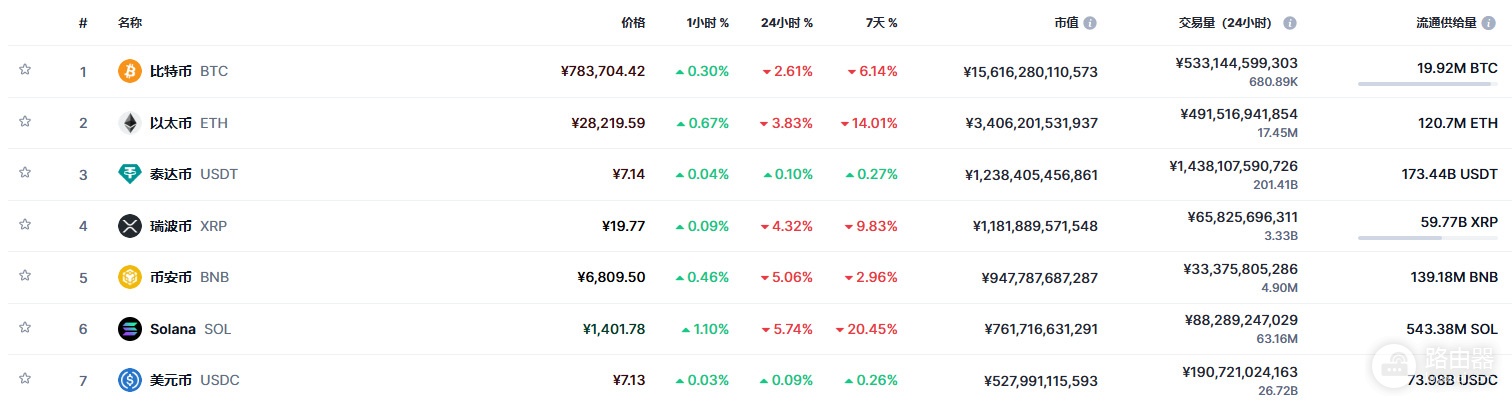Viewport: 1512px width, 406px height.
Task: Sort table by 价格 column header
Action: point(633,22)
